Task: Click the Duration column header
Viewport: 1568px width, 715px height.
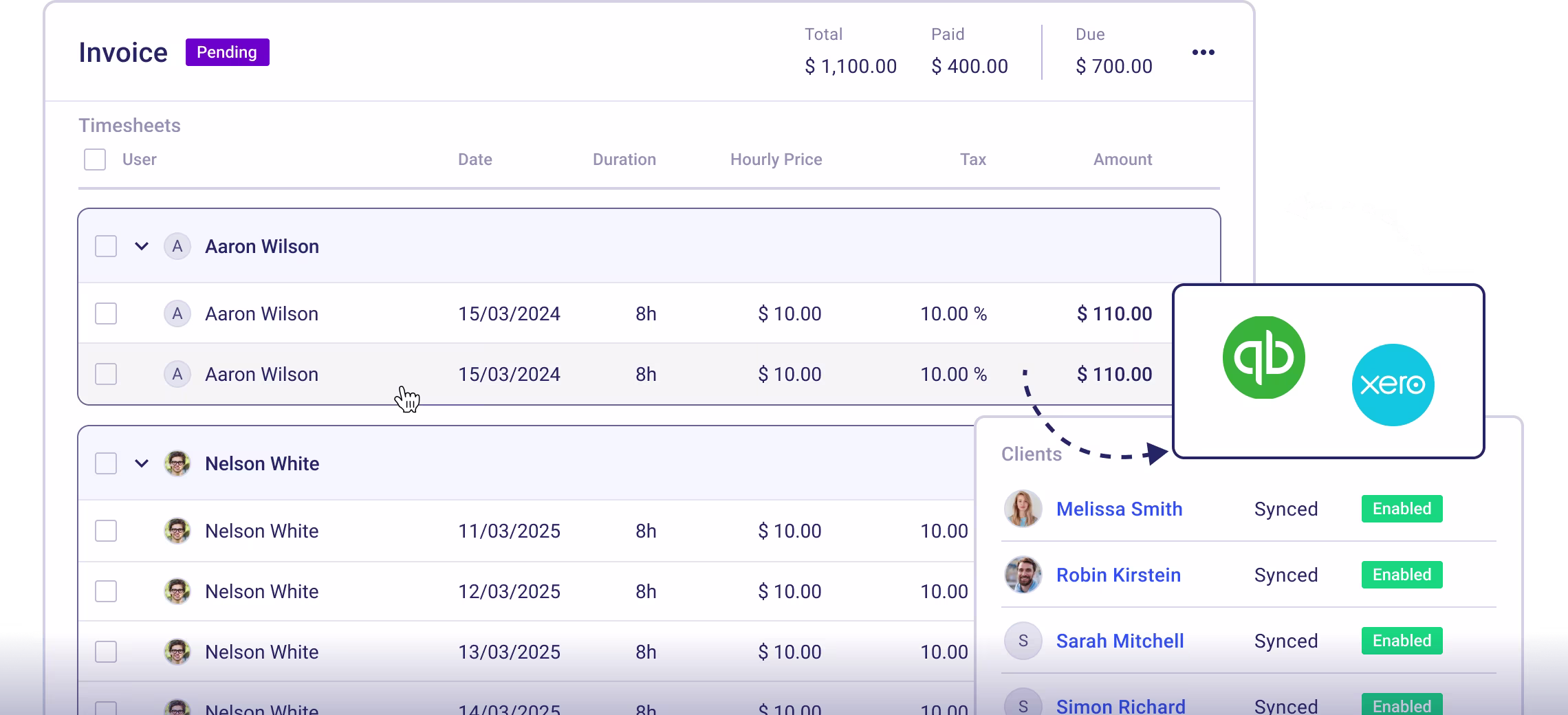Action: click(624, 159)
